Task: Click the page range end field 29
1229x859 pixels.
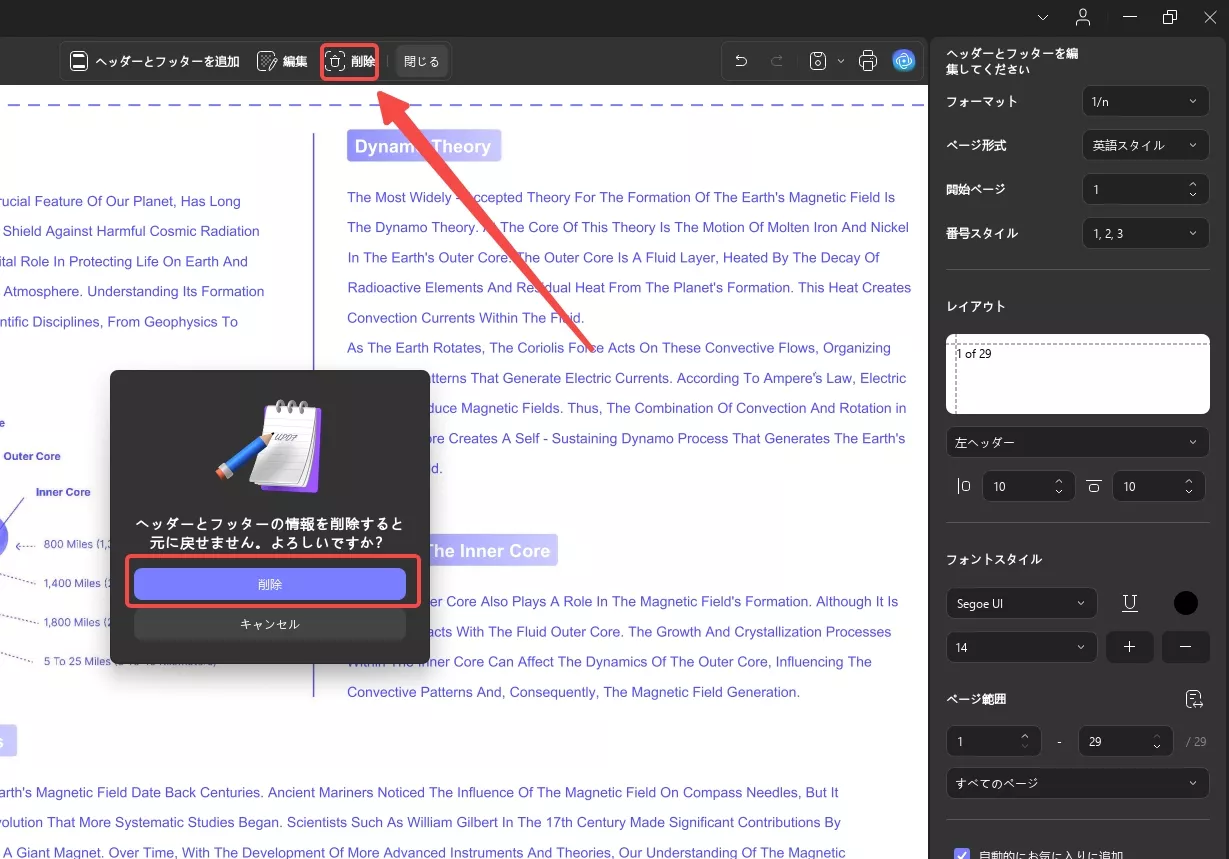Action: coord(1125,741)
